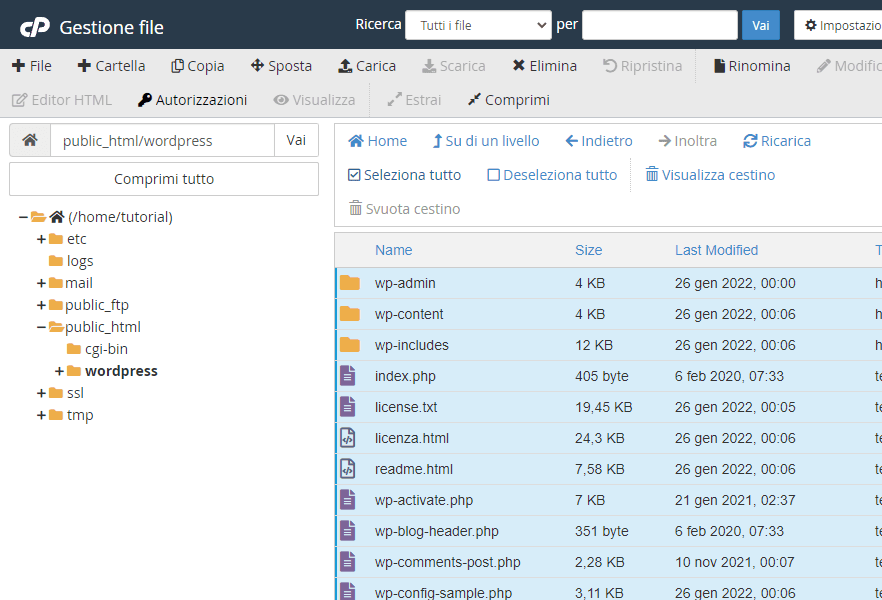Collapse the /home/tutorial root node

tap(23, 217)
